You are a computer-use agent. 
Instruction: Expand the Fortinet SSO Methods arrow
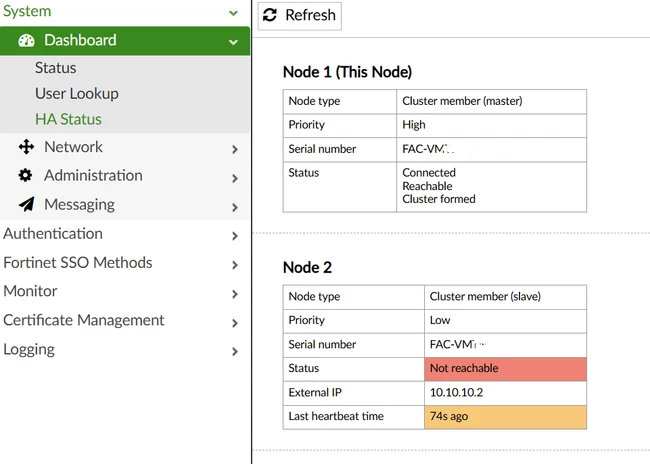tap(235, 265)
